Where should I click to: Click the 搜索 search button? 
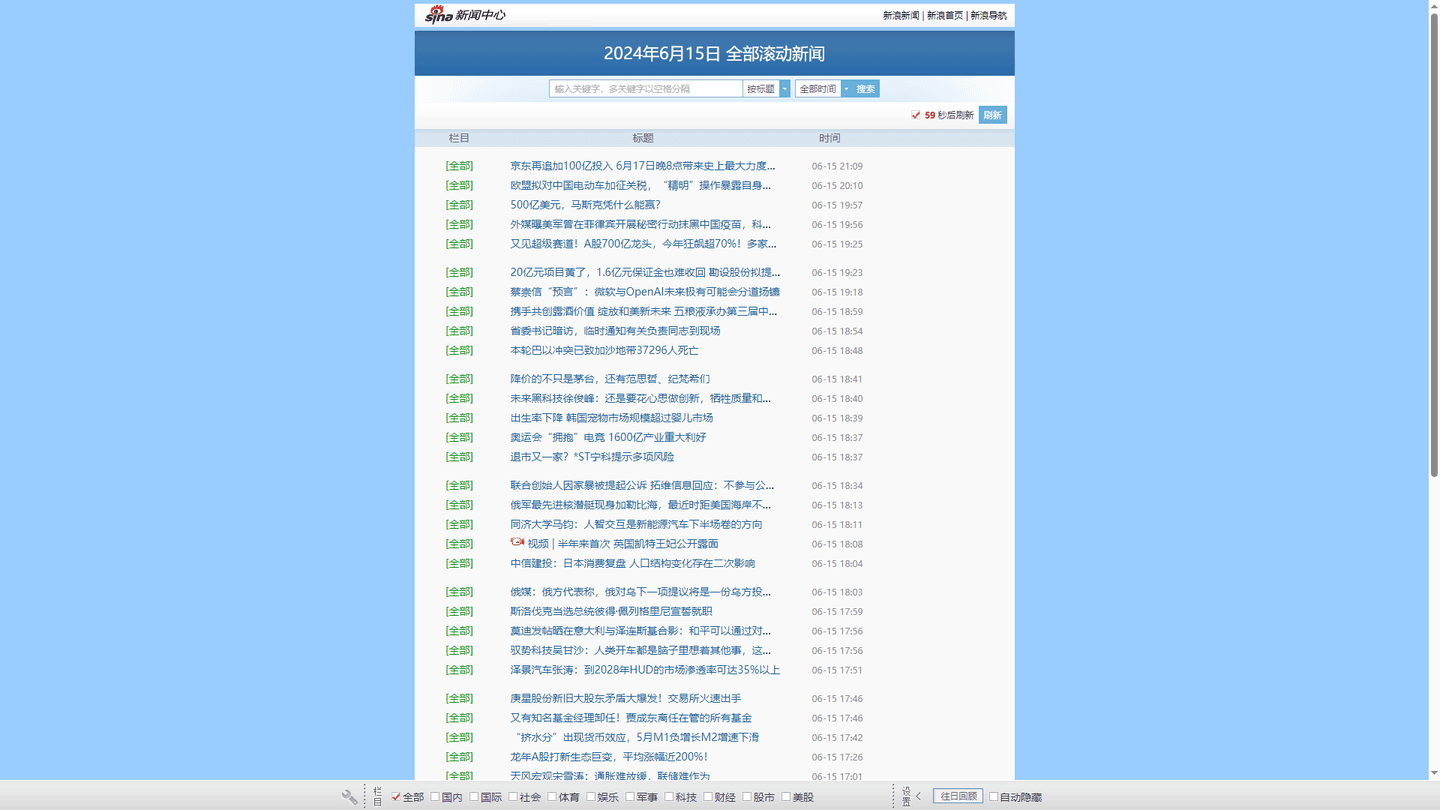(865, 89)
